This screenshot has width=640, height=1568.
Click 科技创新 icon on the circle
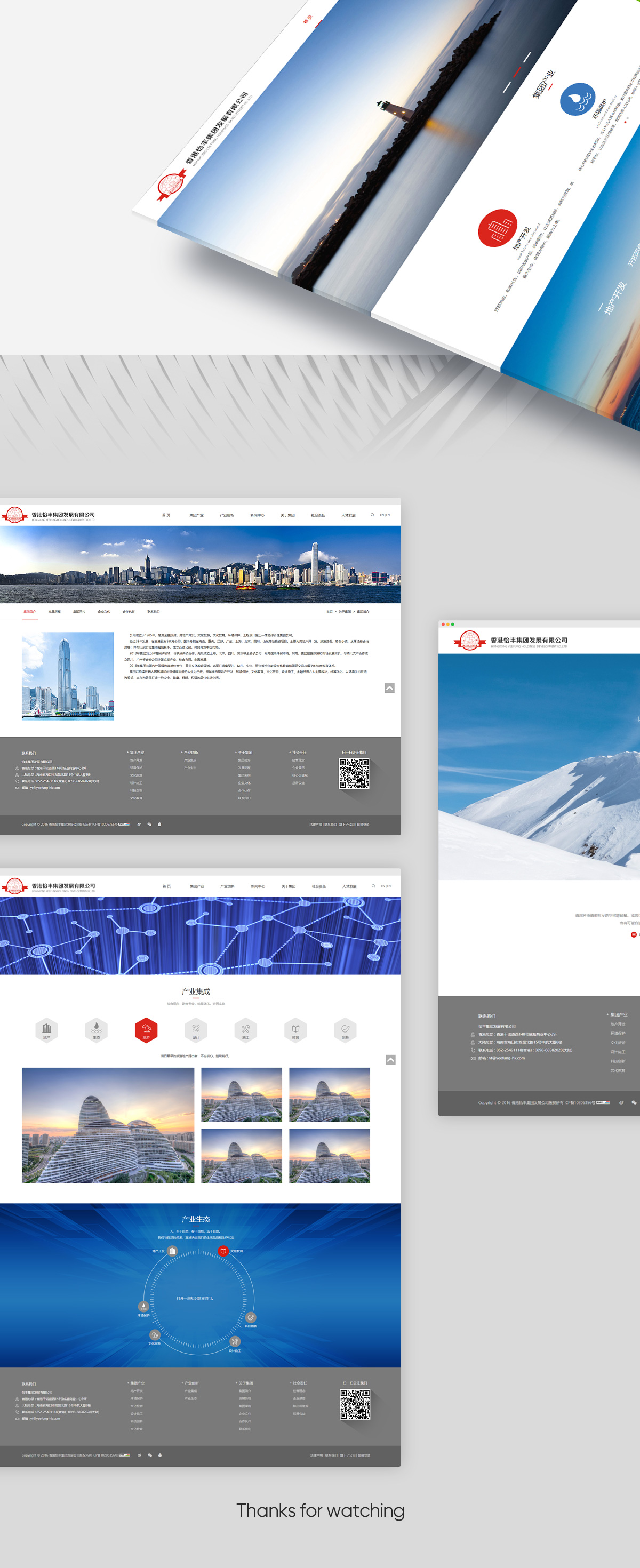tap(251, 1318)
